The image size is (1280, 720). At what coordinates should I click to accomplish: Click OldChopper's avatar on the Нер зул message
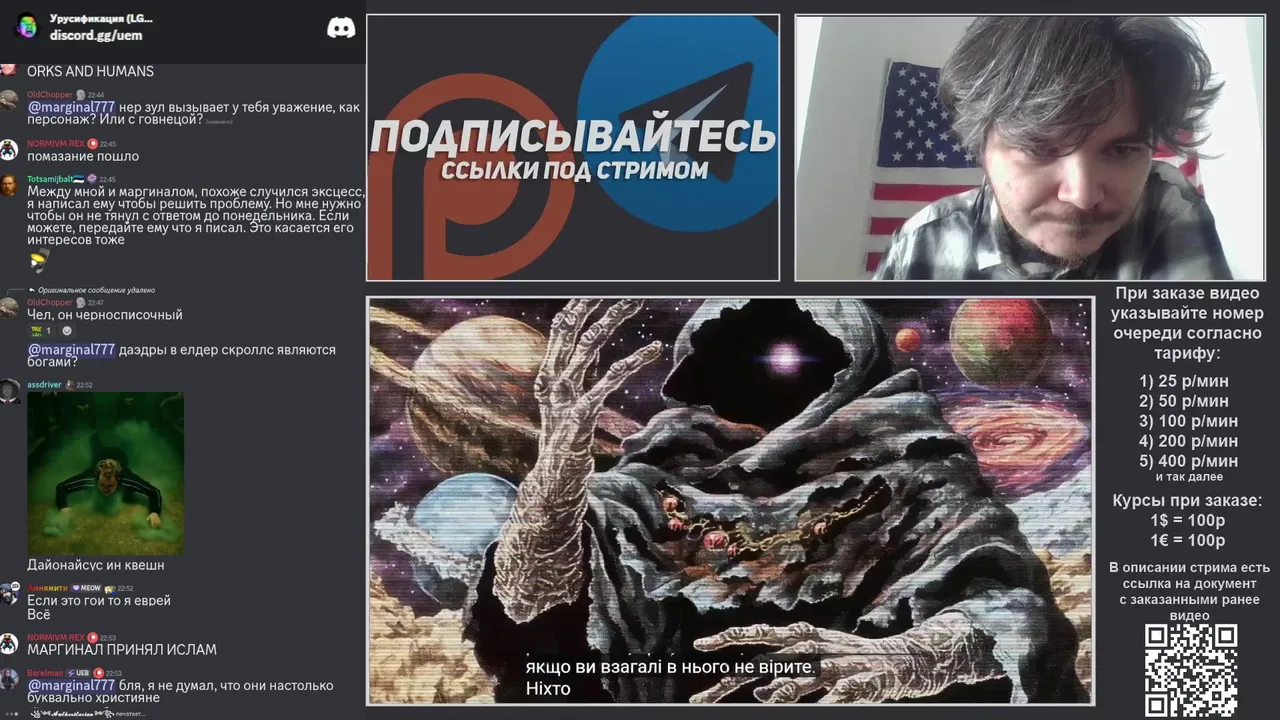pyautogui.click(x=9, y=100)
